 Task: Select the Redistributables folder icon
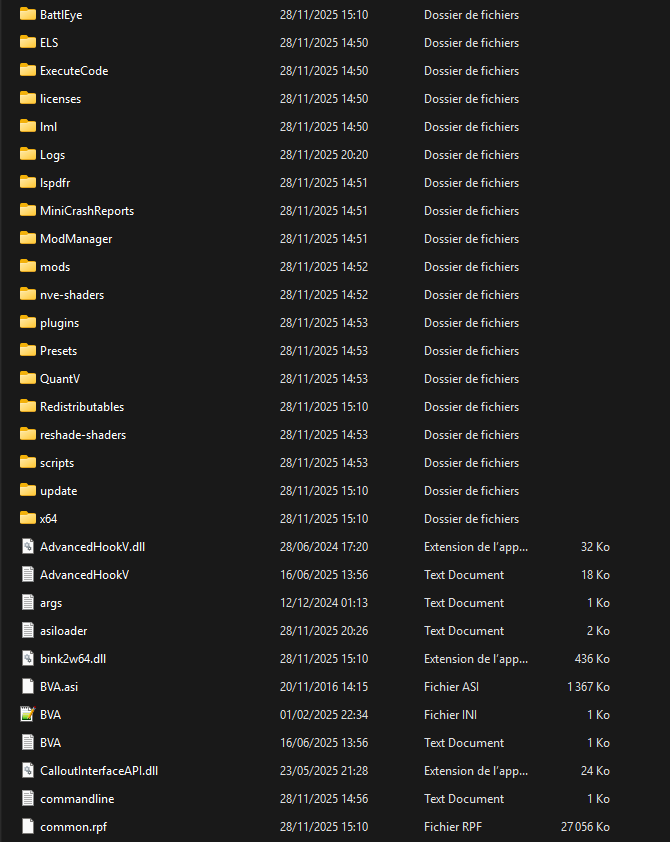pos(27,406)
